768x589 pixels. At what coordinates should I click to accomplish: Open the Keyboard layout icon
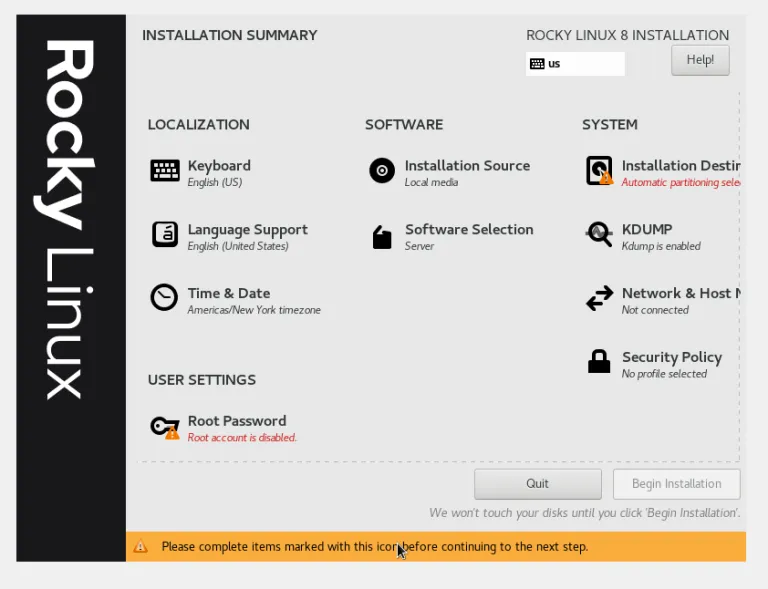coord(165,171)
